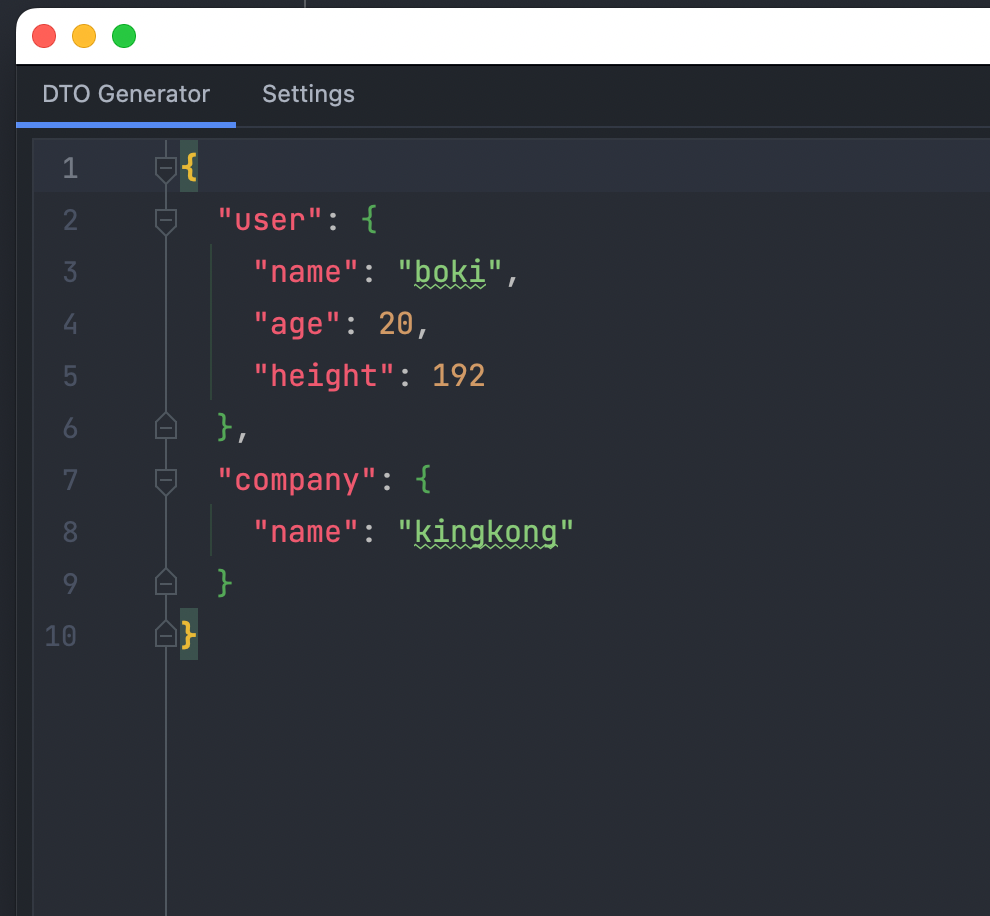
Task: Click line number 10 in the gutter
Action: (61, 636)
